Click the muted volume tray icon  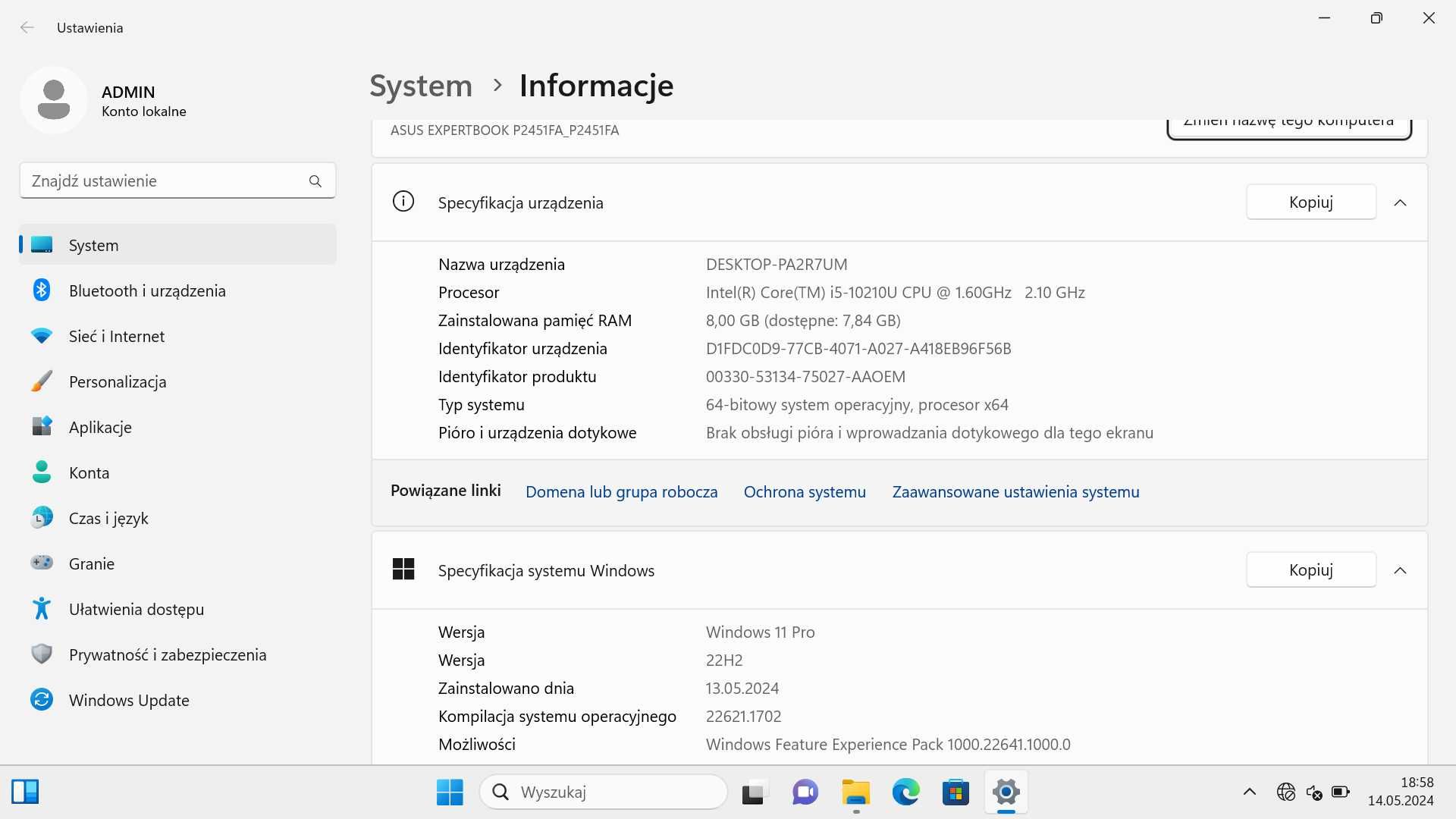(x=1314, y=793)
